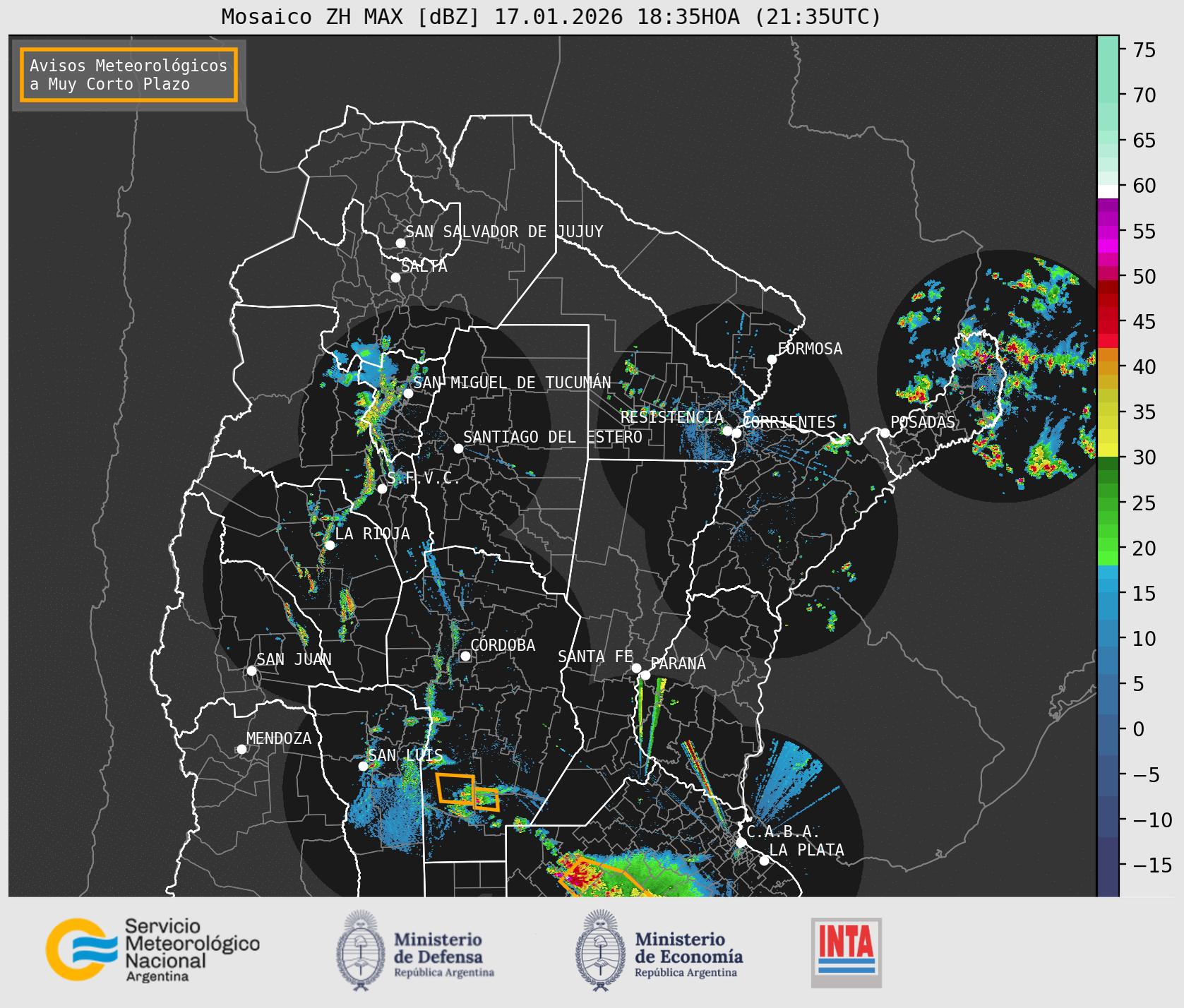Click the PARANÁ label
The height and width of the screenshot is (1008, 1184).
678,664
